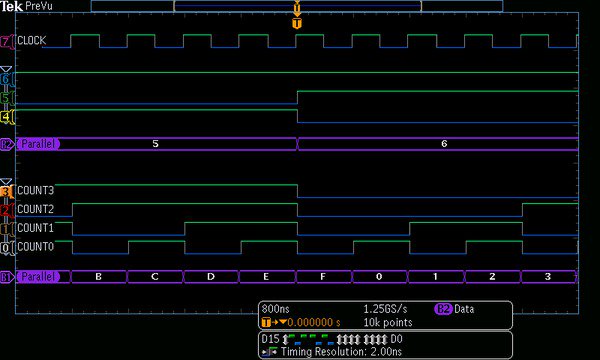Collapse the lower COUNT group triangle
This screenshot has height=360, width=600.
[6, 181]
